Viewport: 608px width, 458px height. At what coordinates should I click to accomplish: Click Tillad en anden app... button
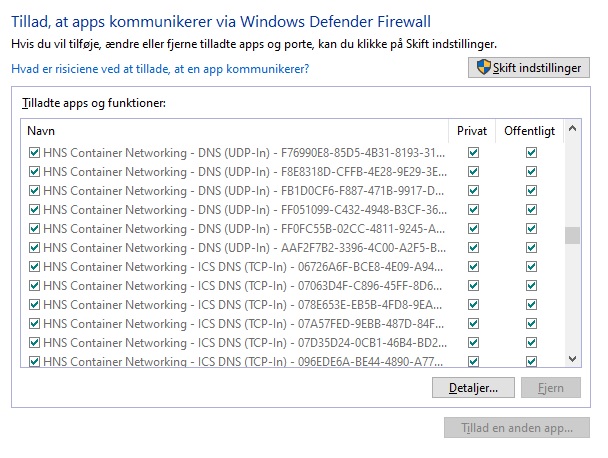517,428
